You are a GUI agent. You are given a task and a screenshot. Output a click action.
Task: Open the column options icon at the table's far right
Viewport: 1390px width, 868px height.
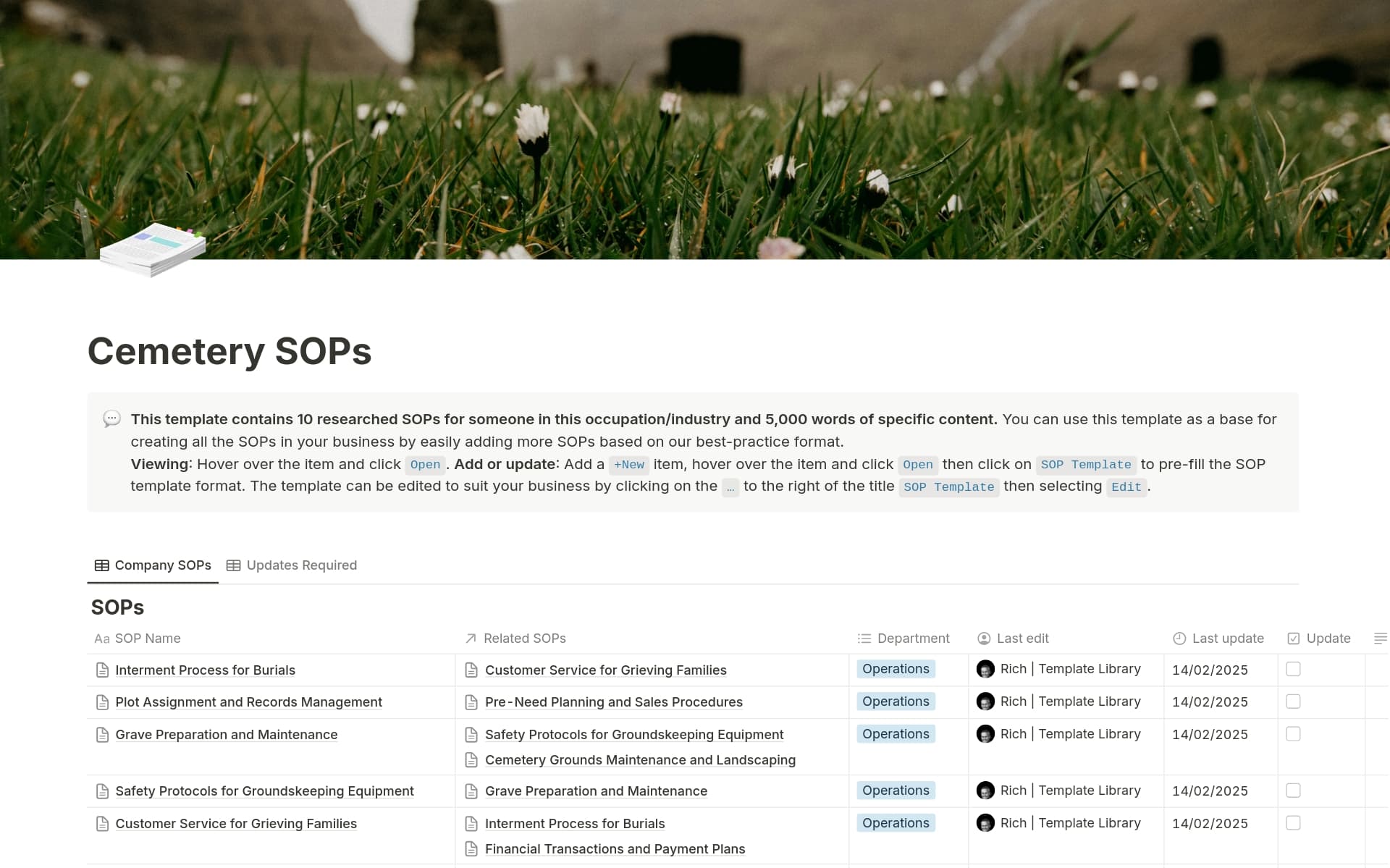(x=1380, y=639)
